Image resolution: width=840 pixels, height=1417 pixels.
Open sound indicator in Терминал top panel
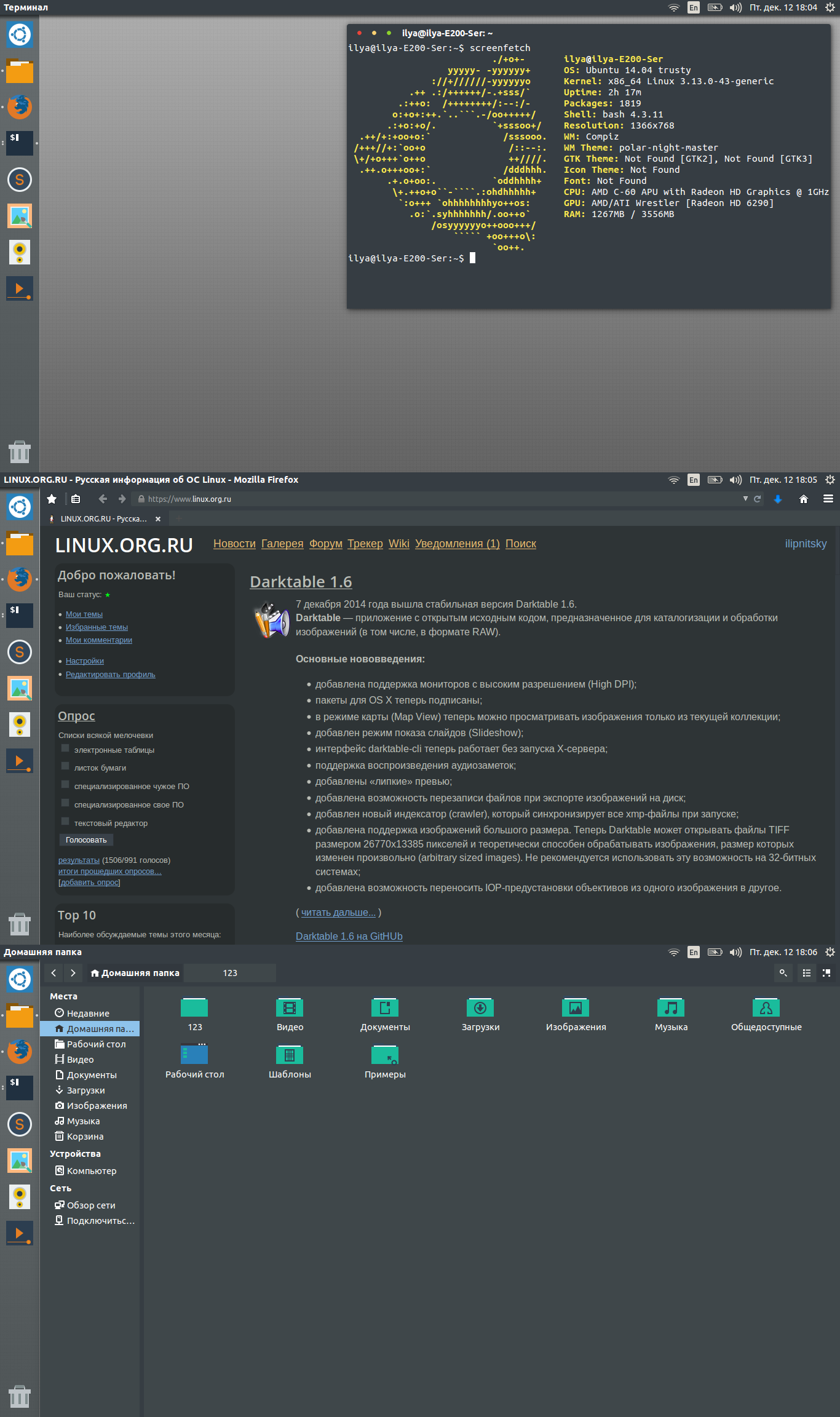735,7
